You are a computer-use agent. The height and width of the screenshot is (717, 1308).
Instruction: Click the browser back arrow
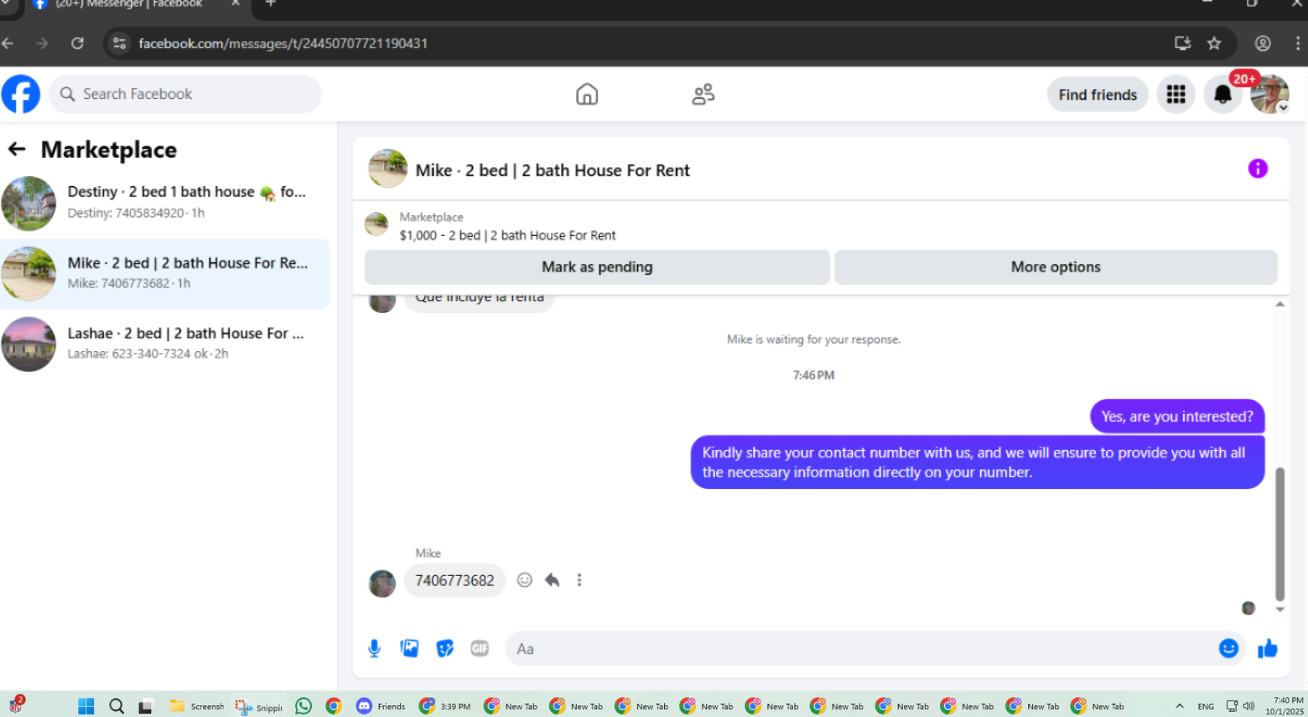[8, 43]
